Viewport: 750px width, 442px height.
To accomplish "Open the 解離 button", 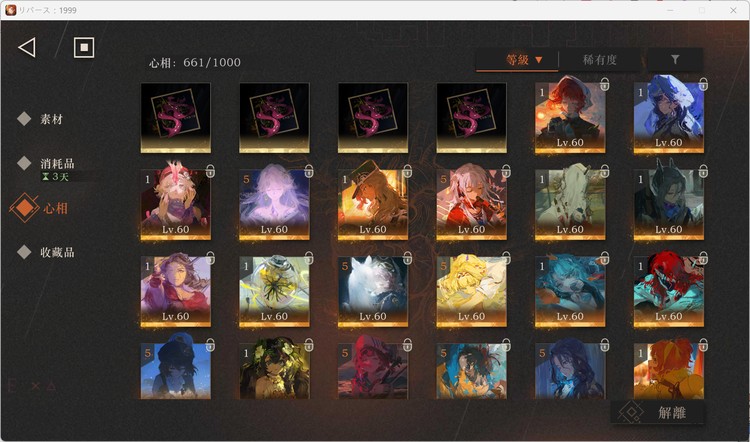I will [658, 412].
